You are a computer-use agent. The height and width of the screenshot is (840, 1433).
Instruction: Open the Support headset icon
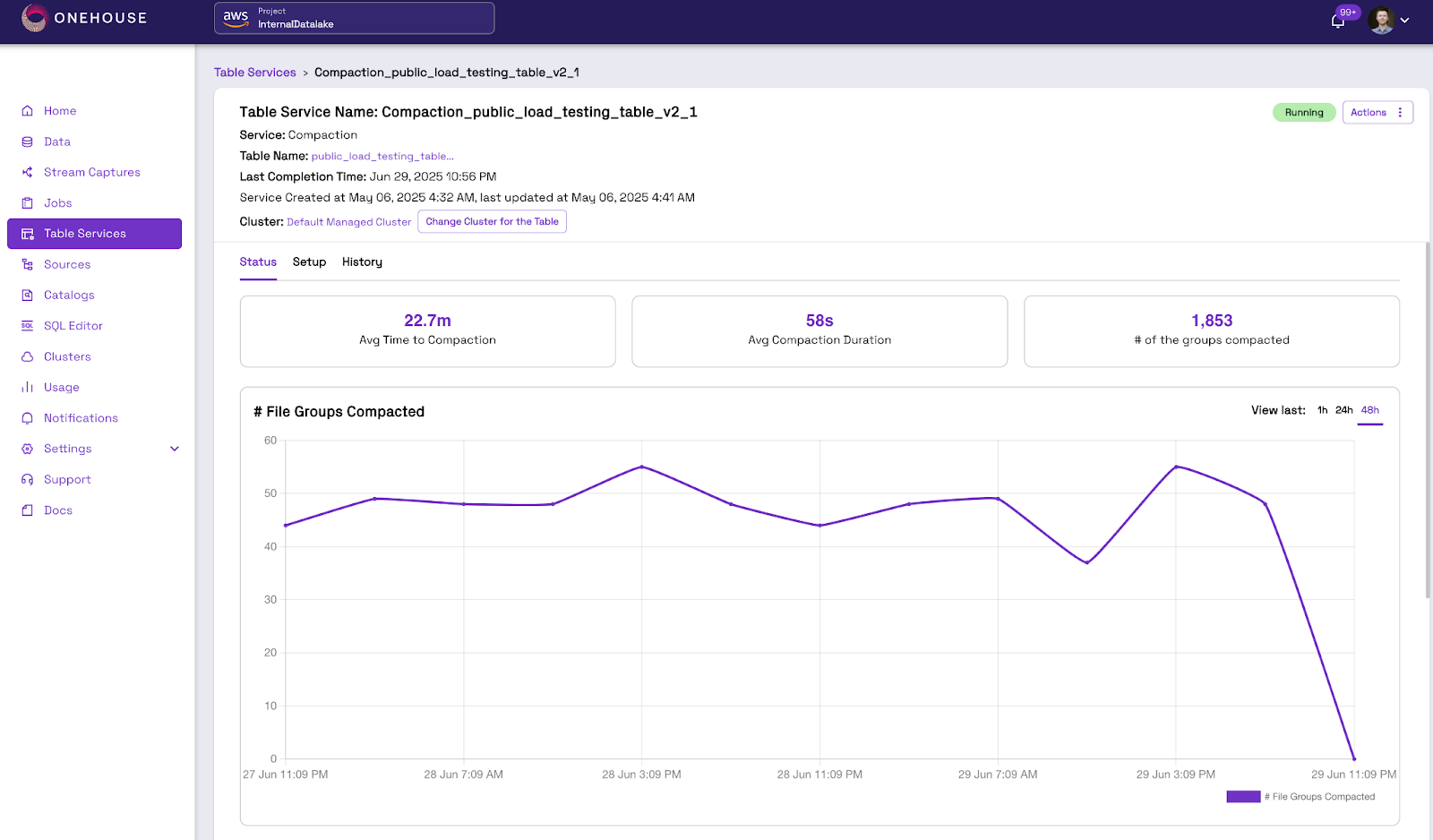coord(27,479)
